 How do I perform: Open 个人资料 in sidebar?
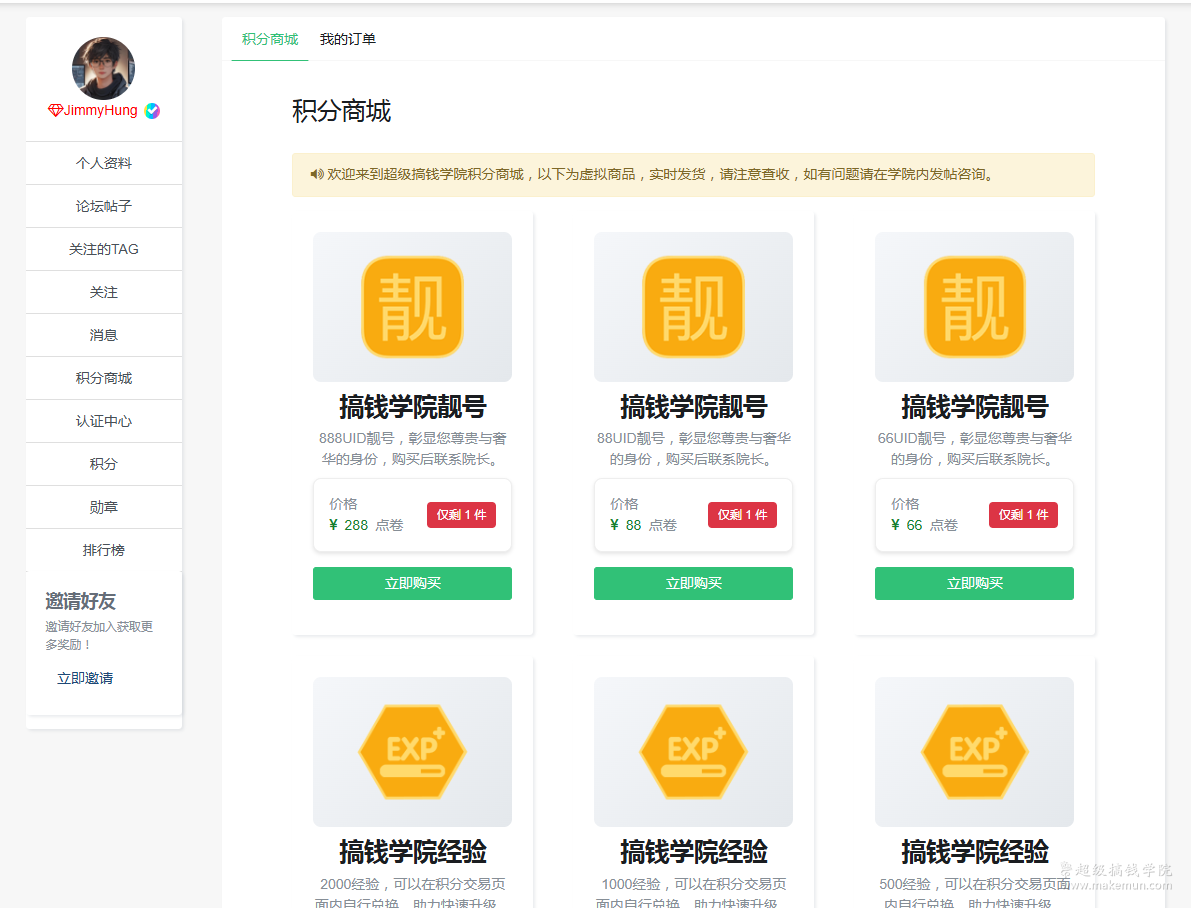[x=104, y=163]
